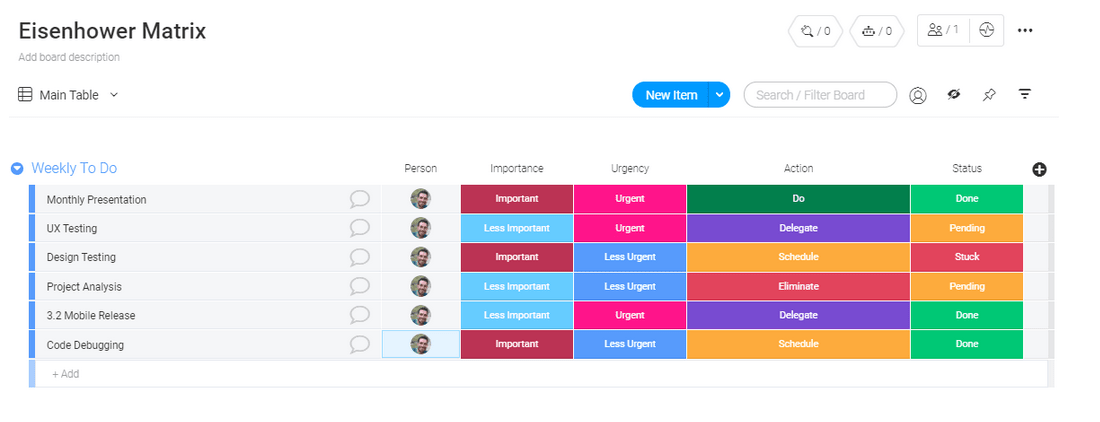Open the conversation bubble for Monthly Presentation

pyautogui.click(x=360, y=199)
